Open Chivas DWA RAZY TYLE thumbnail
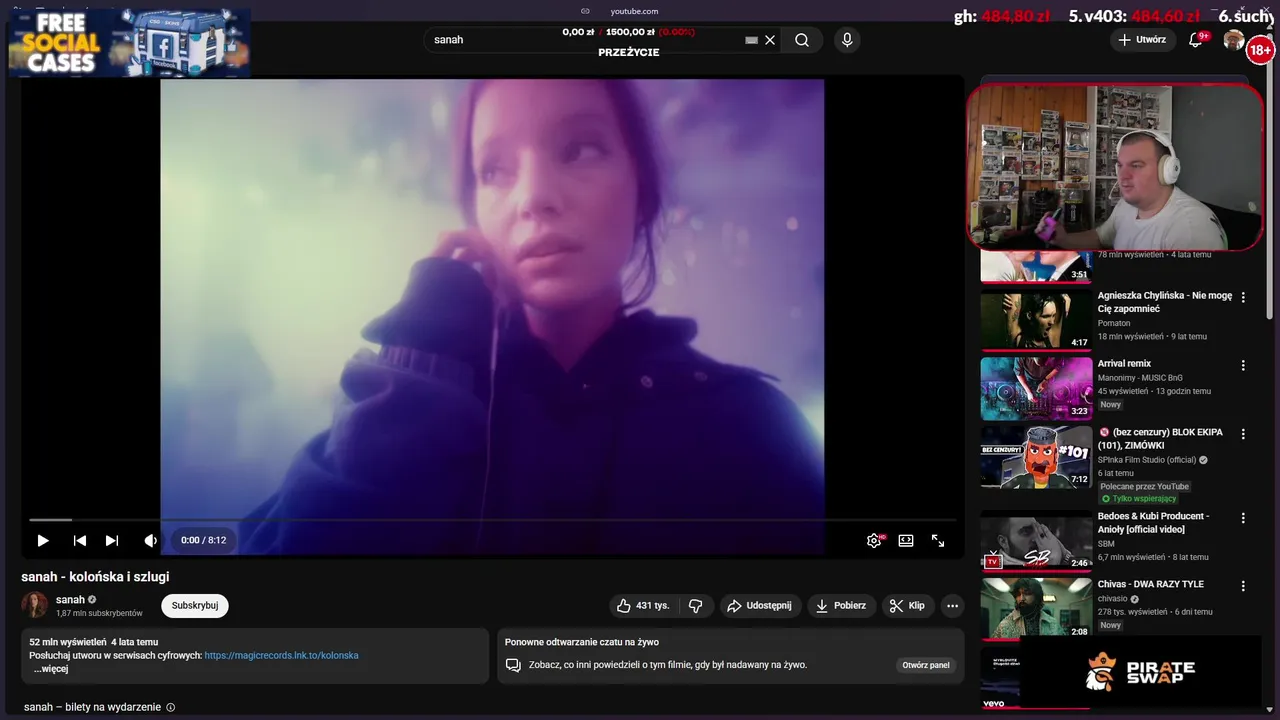The width and height of the screenshot is (1280, 720). [1036, 607]
